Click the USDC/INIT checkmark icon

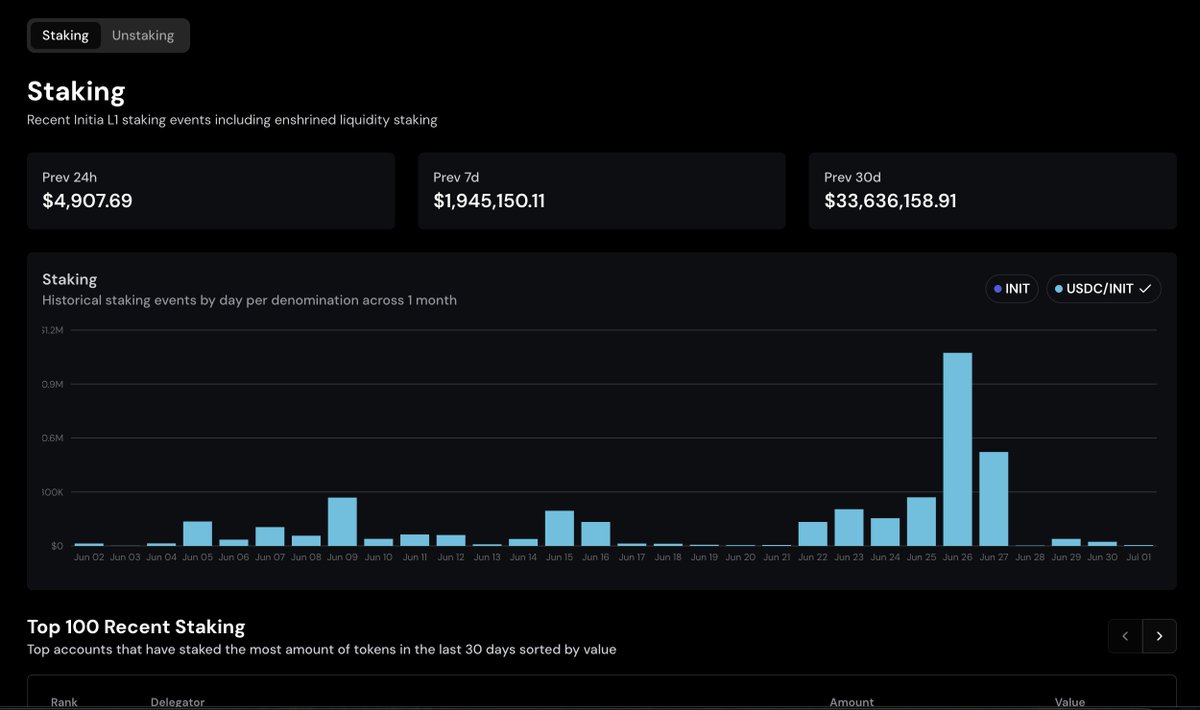click(1145, 289)
